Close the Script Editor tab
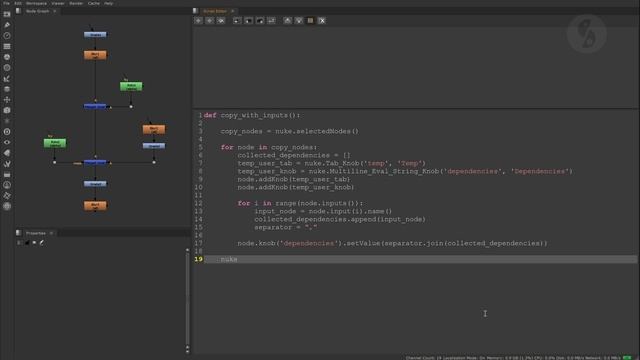 pyautogui.click(x=233, y=11)
